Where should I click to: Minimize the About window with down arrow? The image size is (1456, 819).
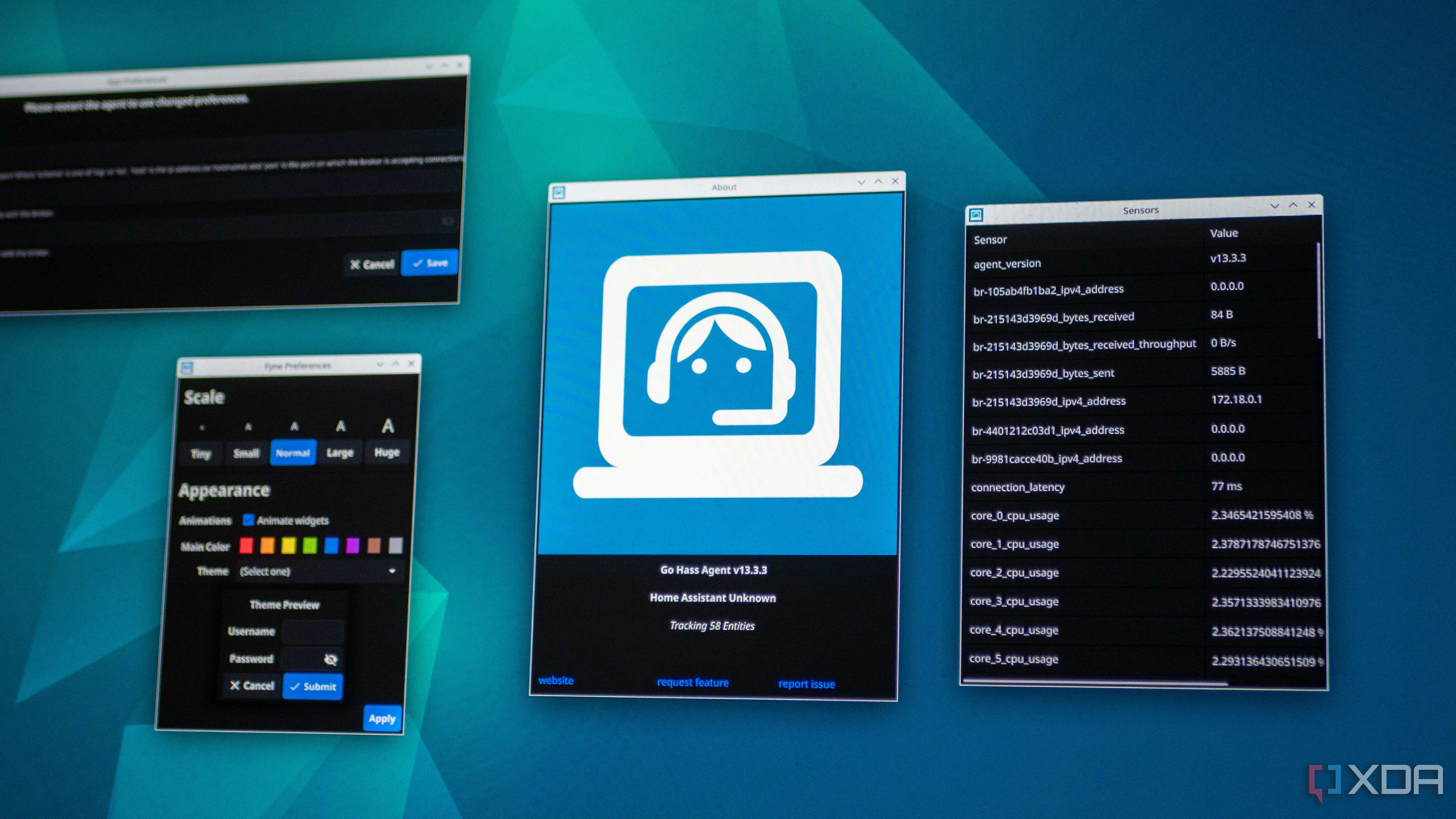pos(861,182)
